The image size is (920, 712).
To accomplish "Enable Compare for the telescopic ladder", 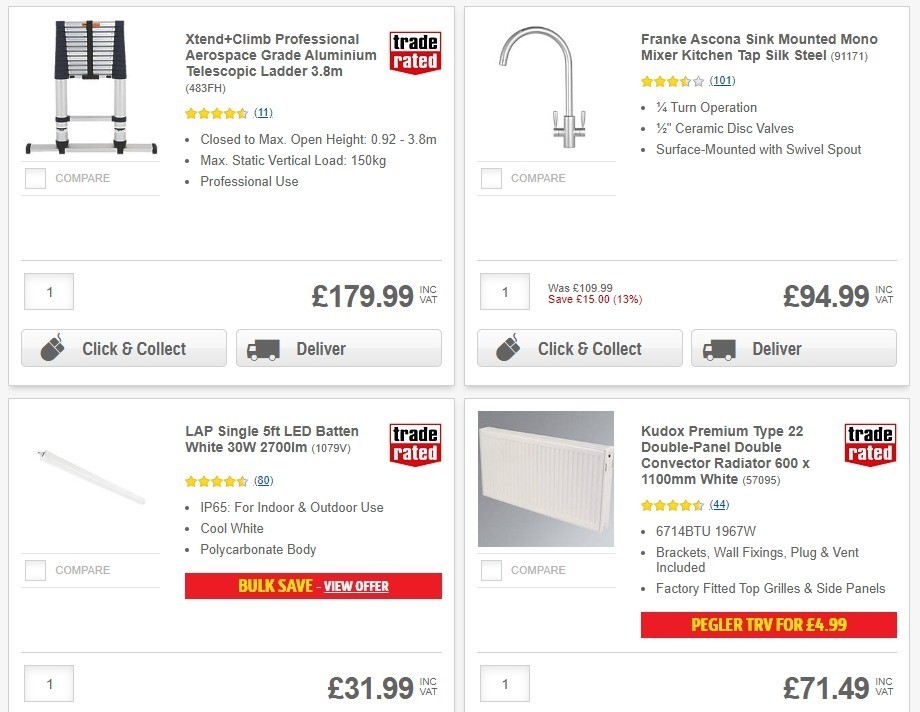I will click(35, 178).
